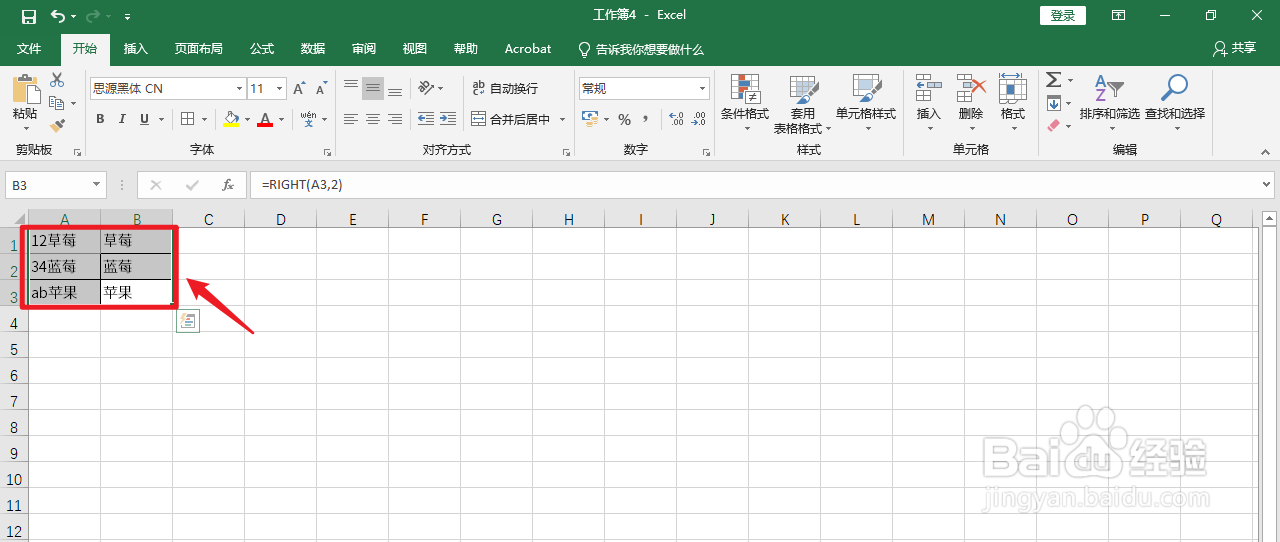Align cell text left
The height and width of the screenshot is (542, 1280).
pyautogui.click(x=351, y=119)
